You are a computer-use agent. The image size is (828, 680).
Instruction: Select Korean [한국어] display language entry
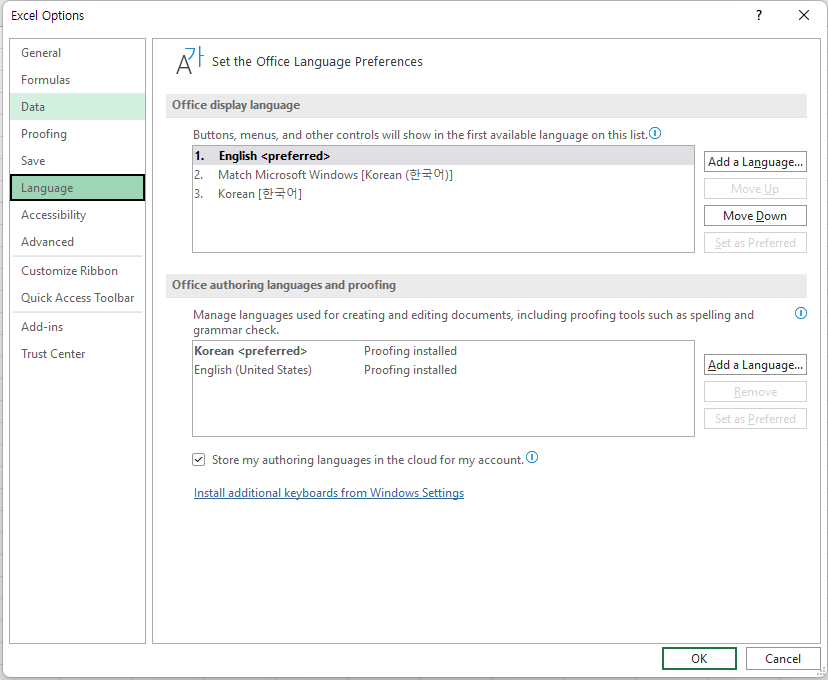click(443, 194)
